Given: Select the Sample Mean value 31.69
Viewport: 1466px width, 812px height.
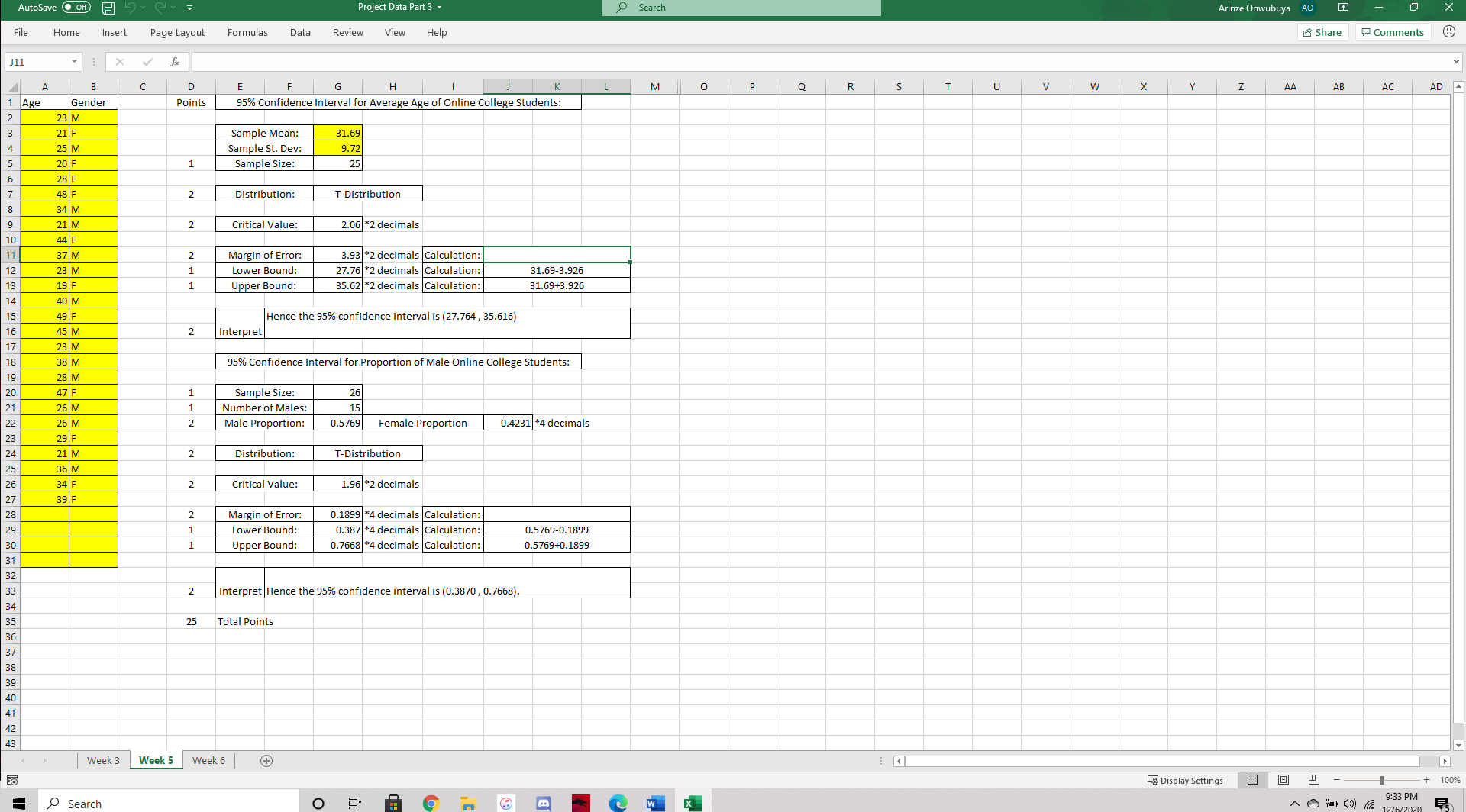Looking at the screenshot, I should 337,133.
